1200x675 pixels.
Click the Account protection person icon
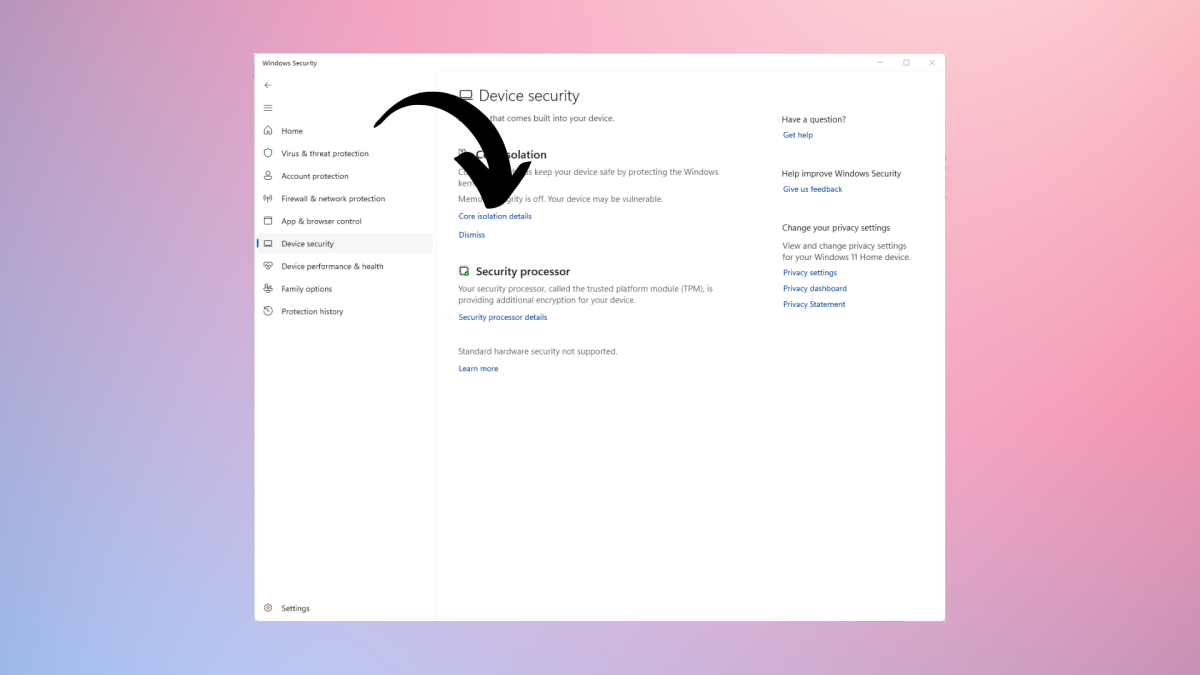(268, 176)
